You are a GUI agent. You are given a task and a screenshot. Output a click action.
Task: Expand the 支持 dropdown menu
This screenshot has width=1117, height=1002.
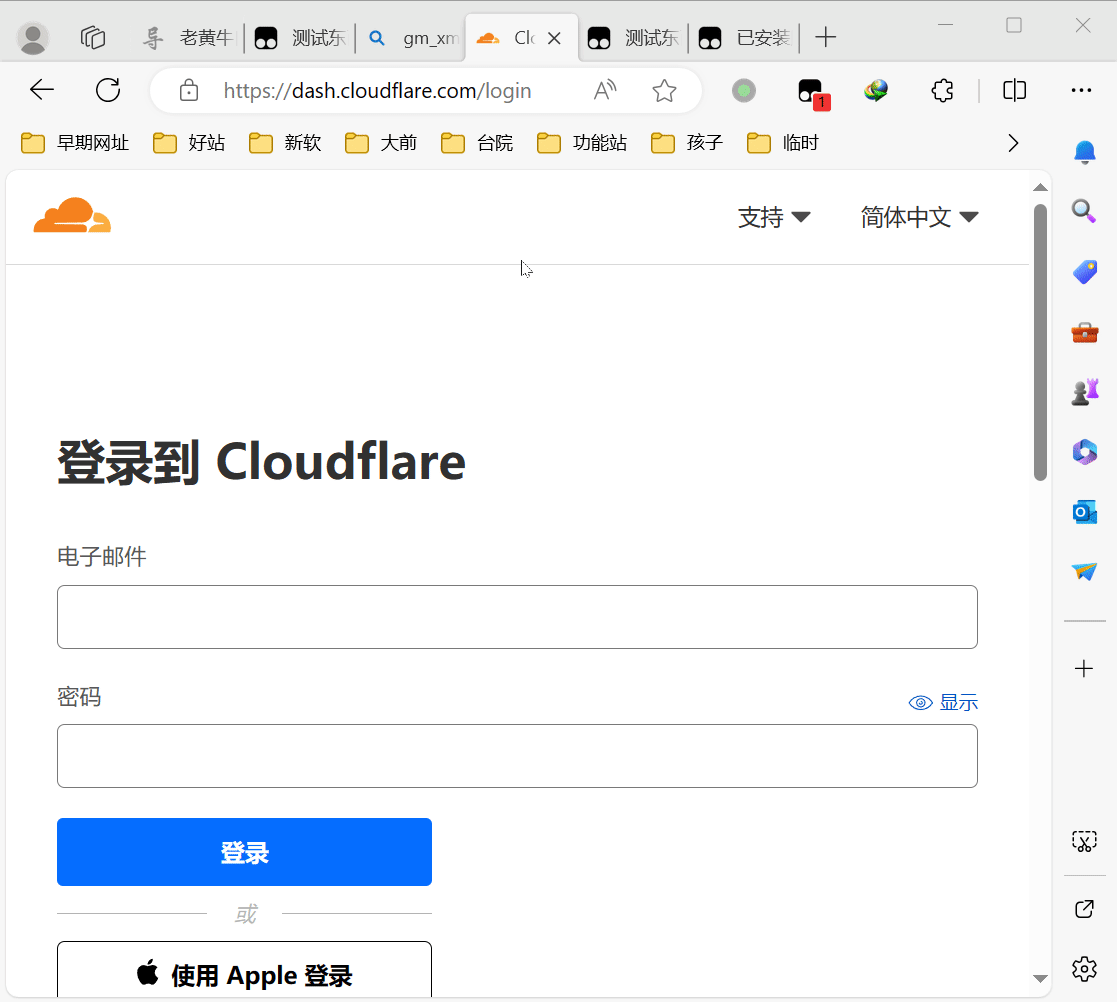773,217
